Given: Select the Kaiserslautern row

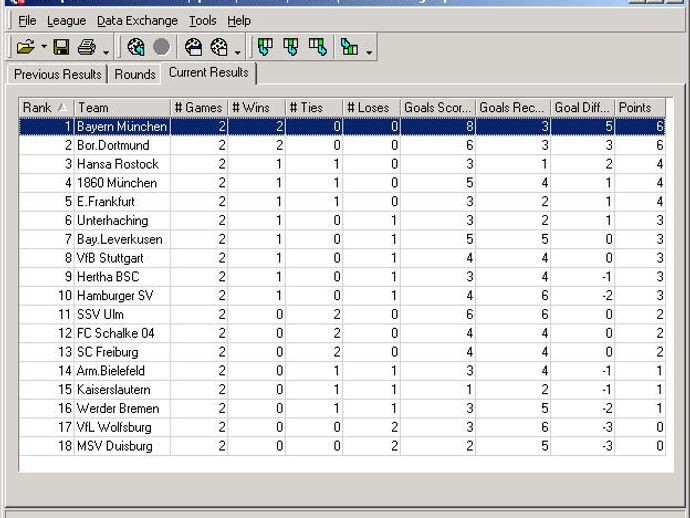Looking at the screenshot, I should tap(342, 390).
